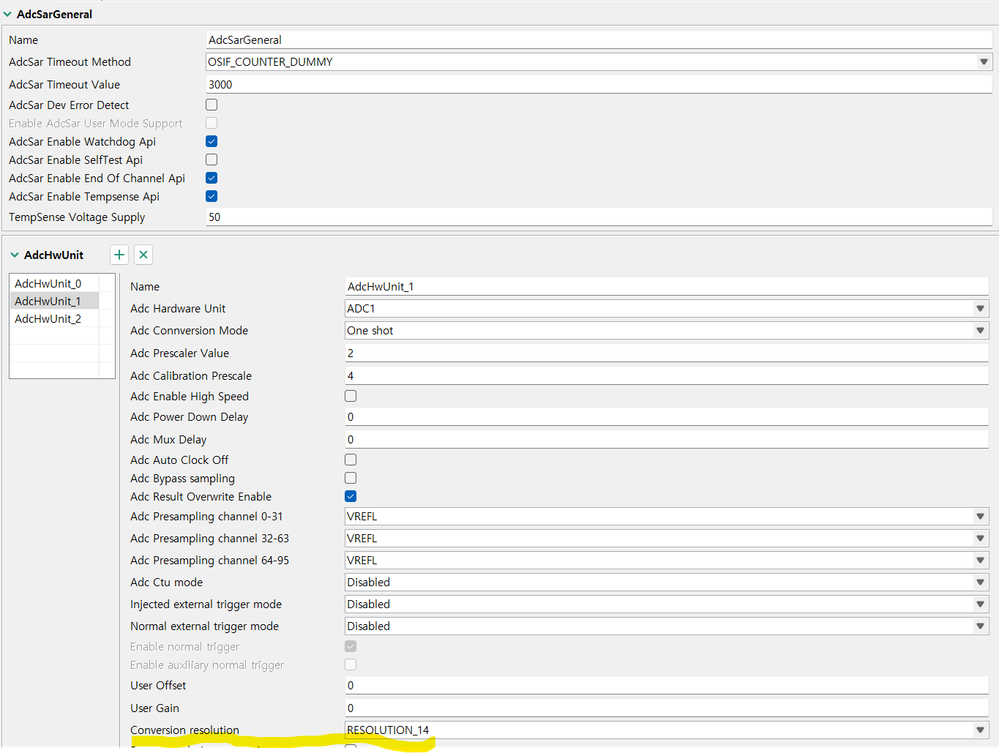Collapse the AdcHwUnit section

coord(15,255)
